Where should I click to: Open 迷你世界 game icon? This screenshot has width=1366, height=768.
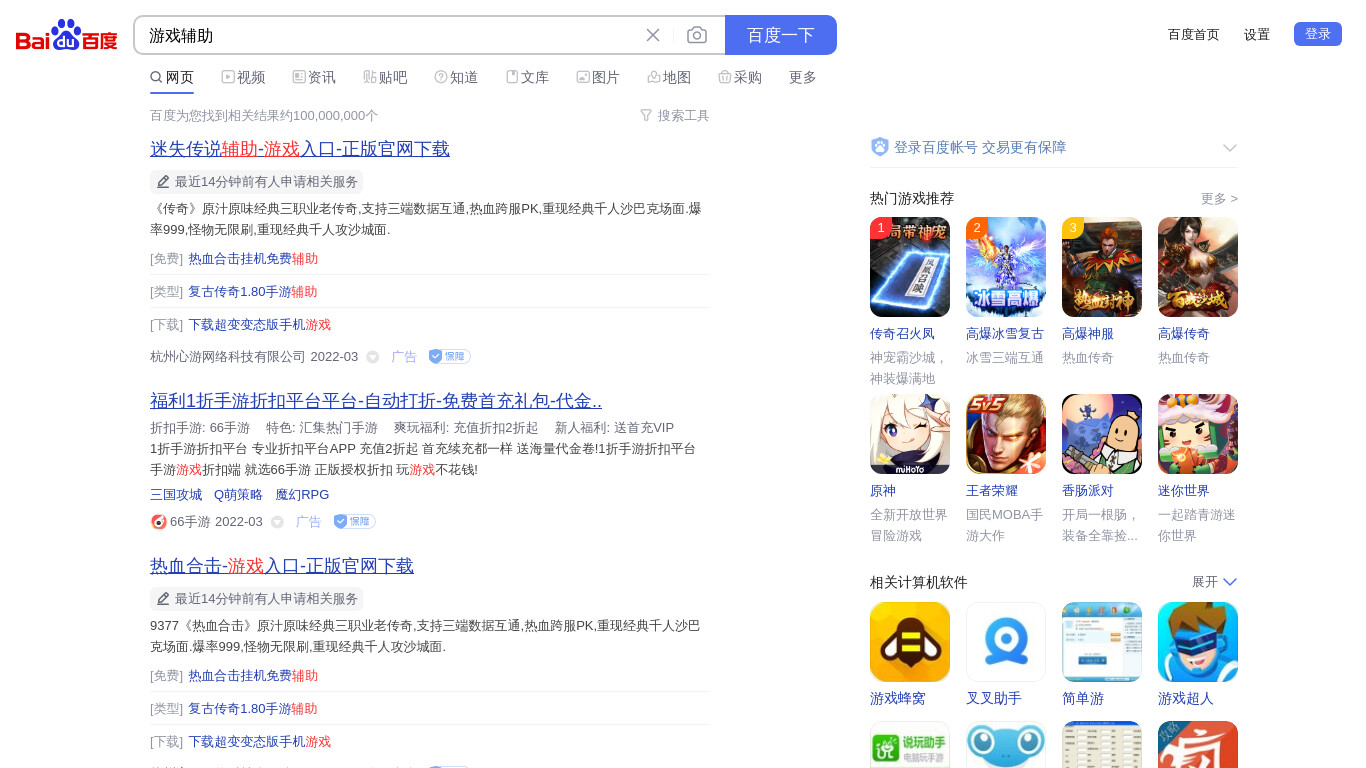1198,434
